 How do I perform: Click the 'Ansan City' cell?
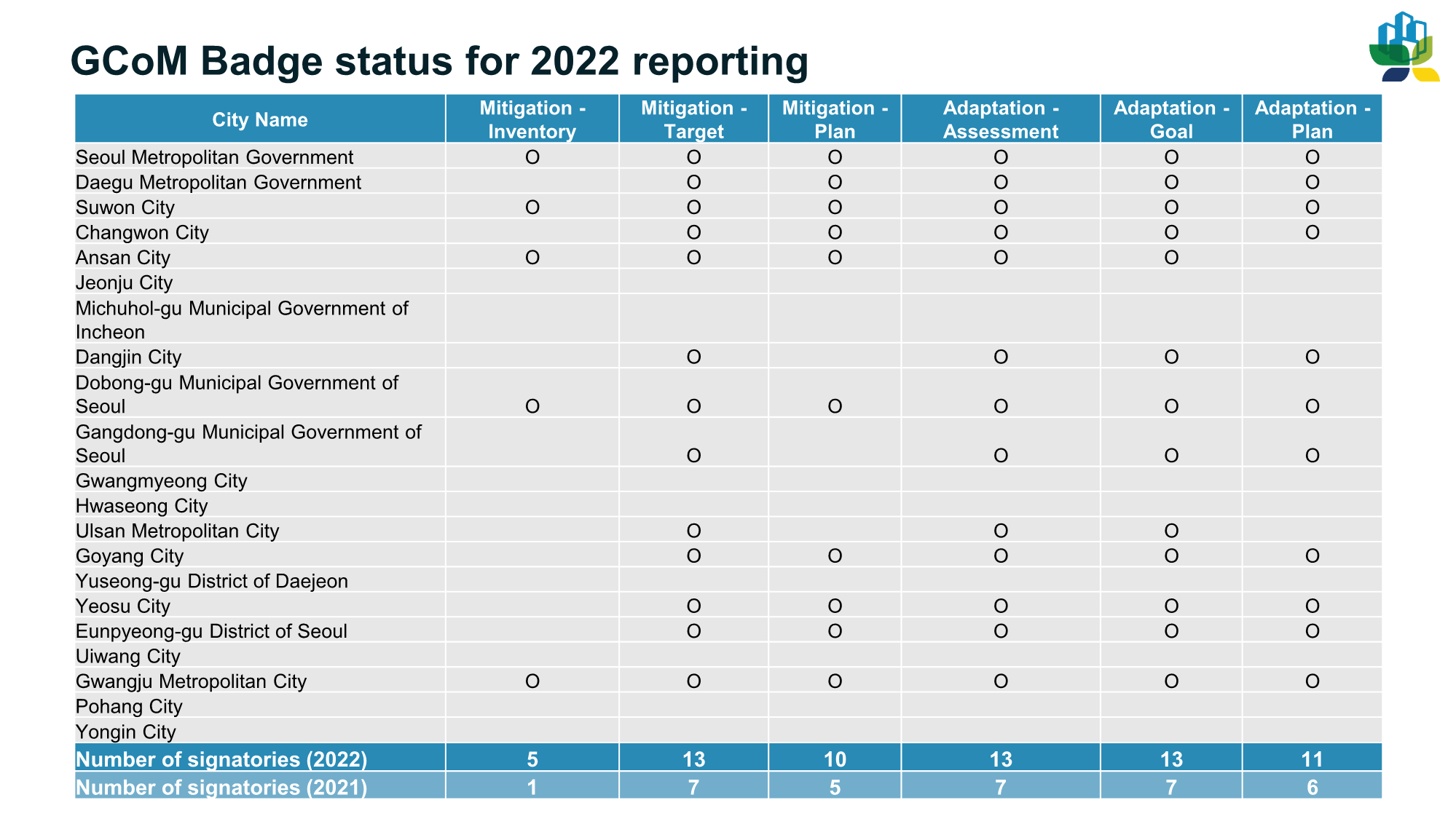coord(260,257)
